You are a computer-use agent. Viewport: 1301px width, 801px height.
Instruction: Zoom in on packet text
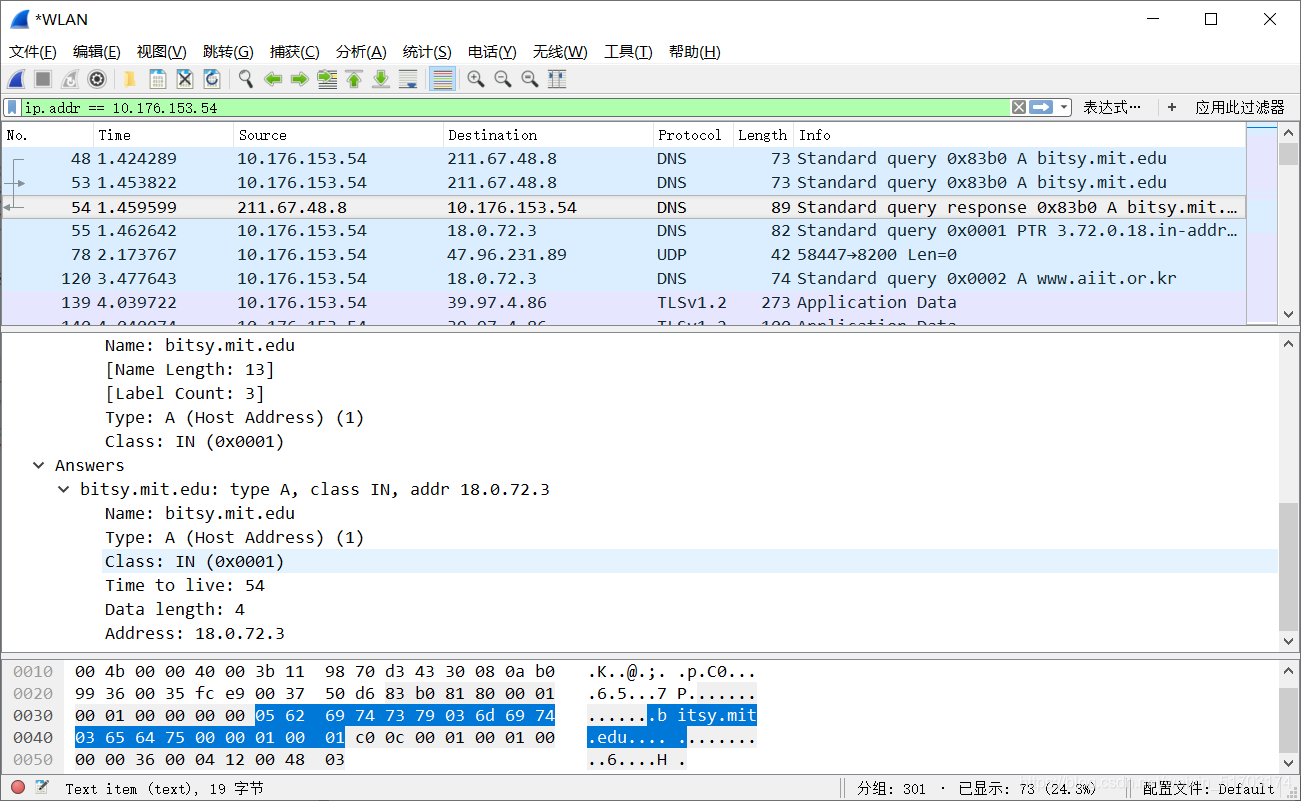point(476,79)
